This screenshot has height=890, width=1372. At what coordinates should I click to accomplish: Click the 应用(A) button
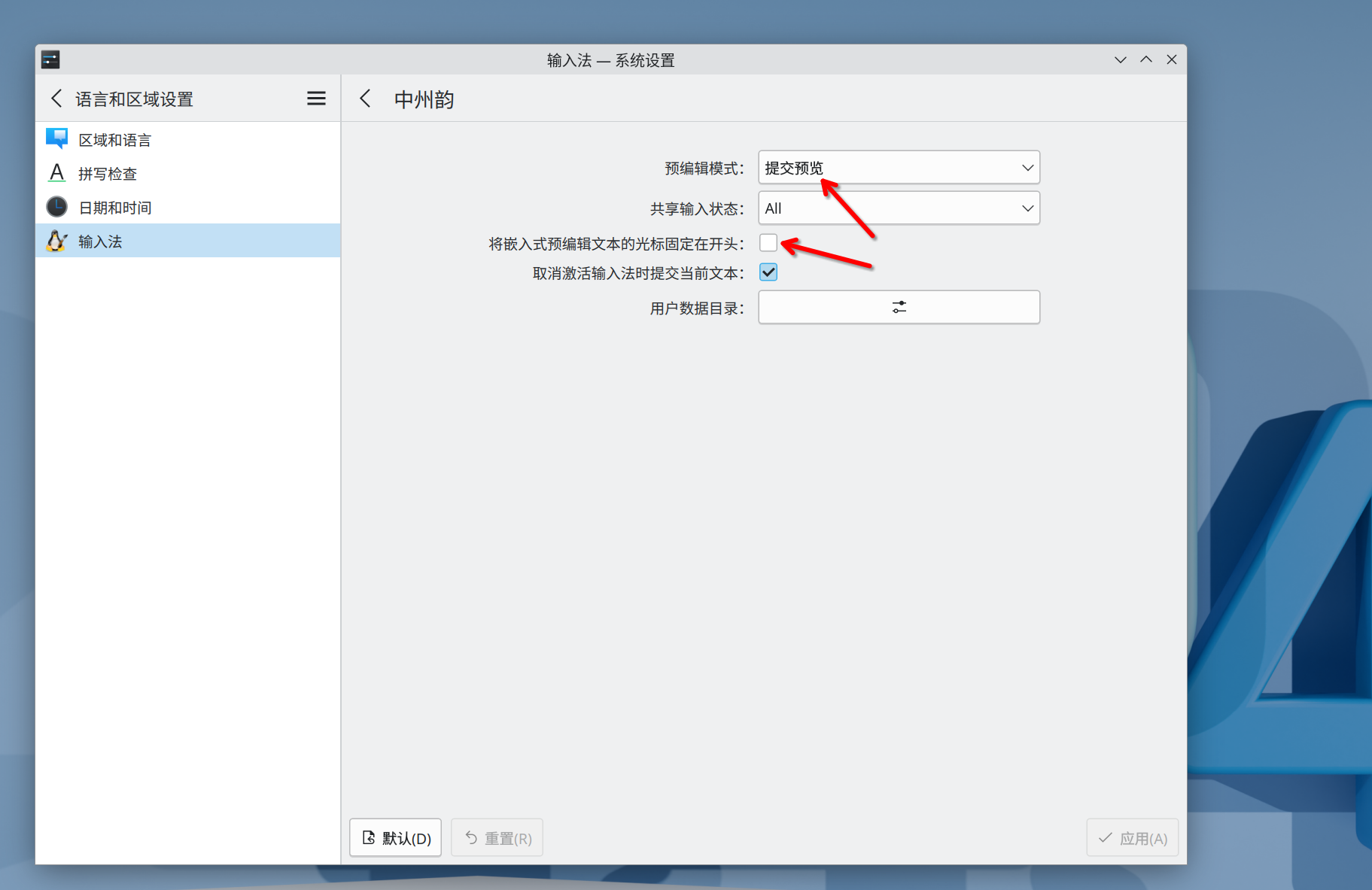(1132, 837)
